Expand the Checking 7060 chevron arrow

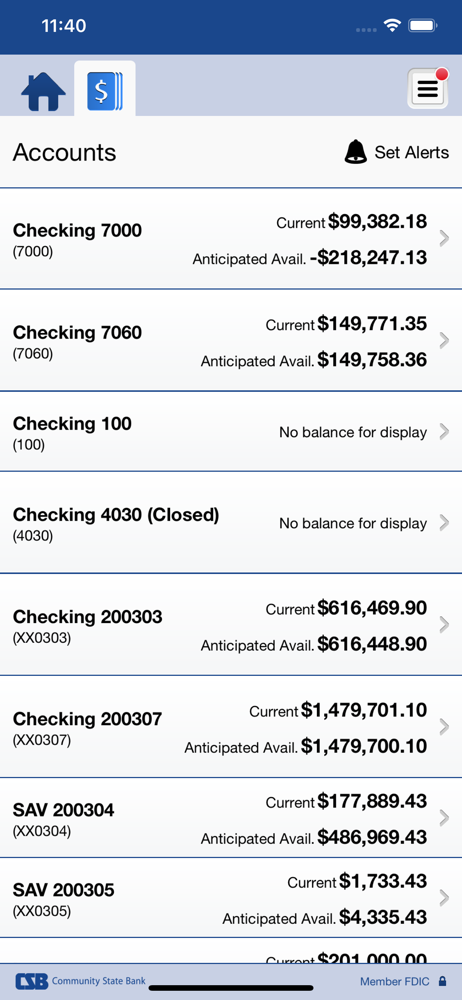tap(445, 341)
